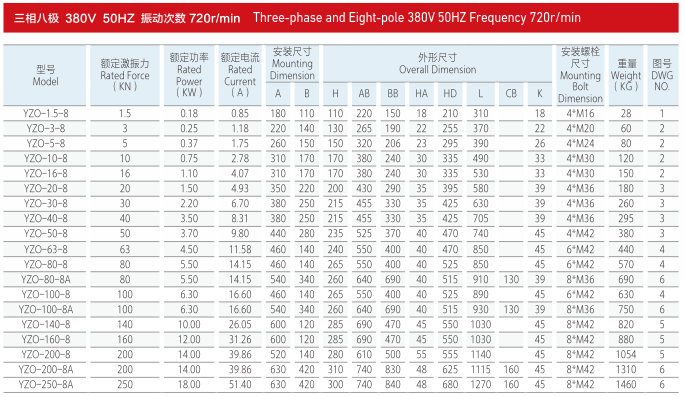This screenshot has height=397, width=685.
Task: Click the Weight (KG) column header
Action: pos(626,75)
